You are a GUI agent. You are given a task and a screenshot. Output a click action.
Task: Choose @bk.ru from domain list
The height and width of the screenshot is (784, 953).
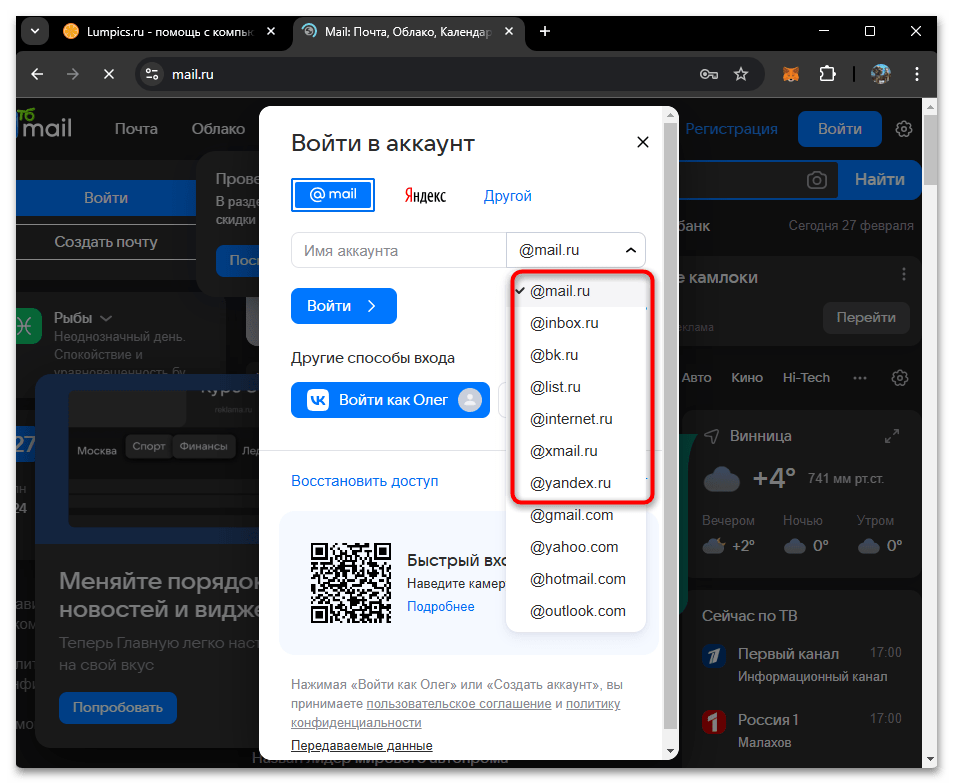point(576,355)
